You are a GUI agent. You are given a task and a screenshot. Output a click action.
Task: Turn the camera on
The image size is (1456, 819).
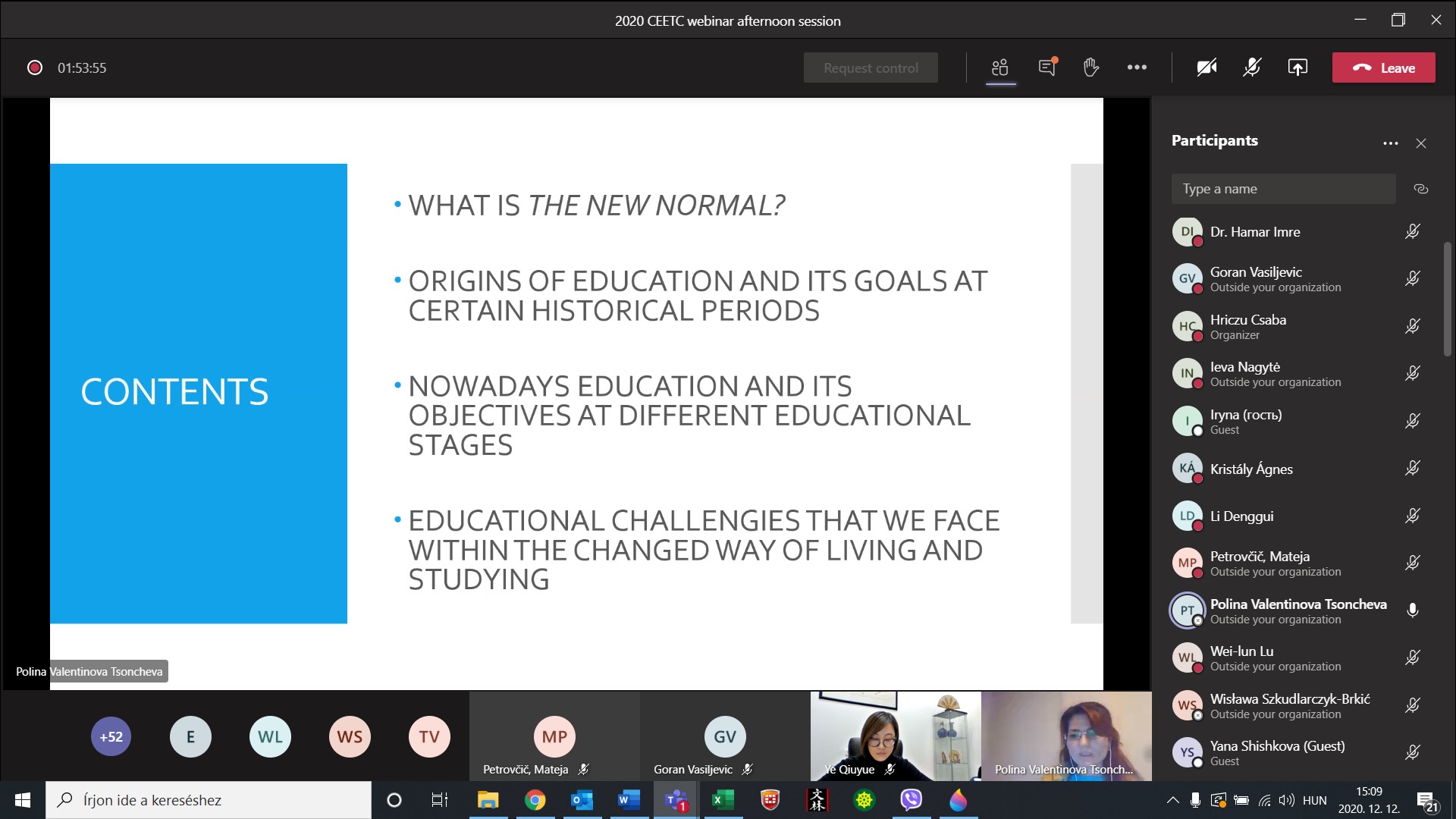(x=1207, y=67)
